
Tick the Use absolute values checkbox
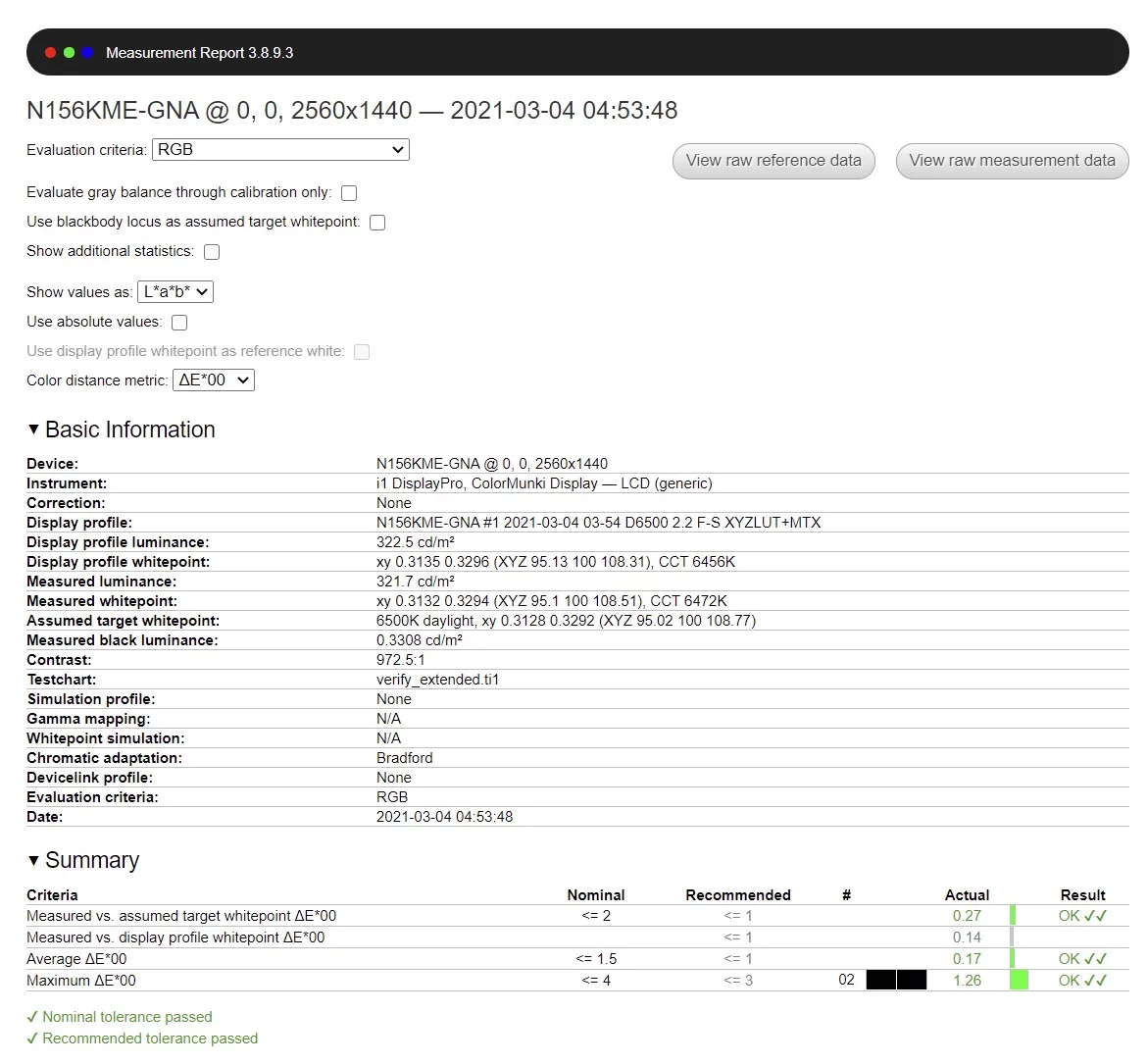[179, 323]
